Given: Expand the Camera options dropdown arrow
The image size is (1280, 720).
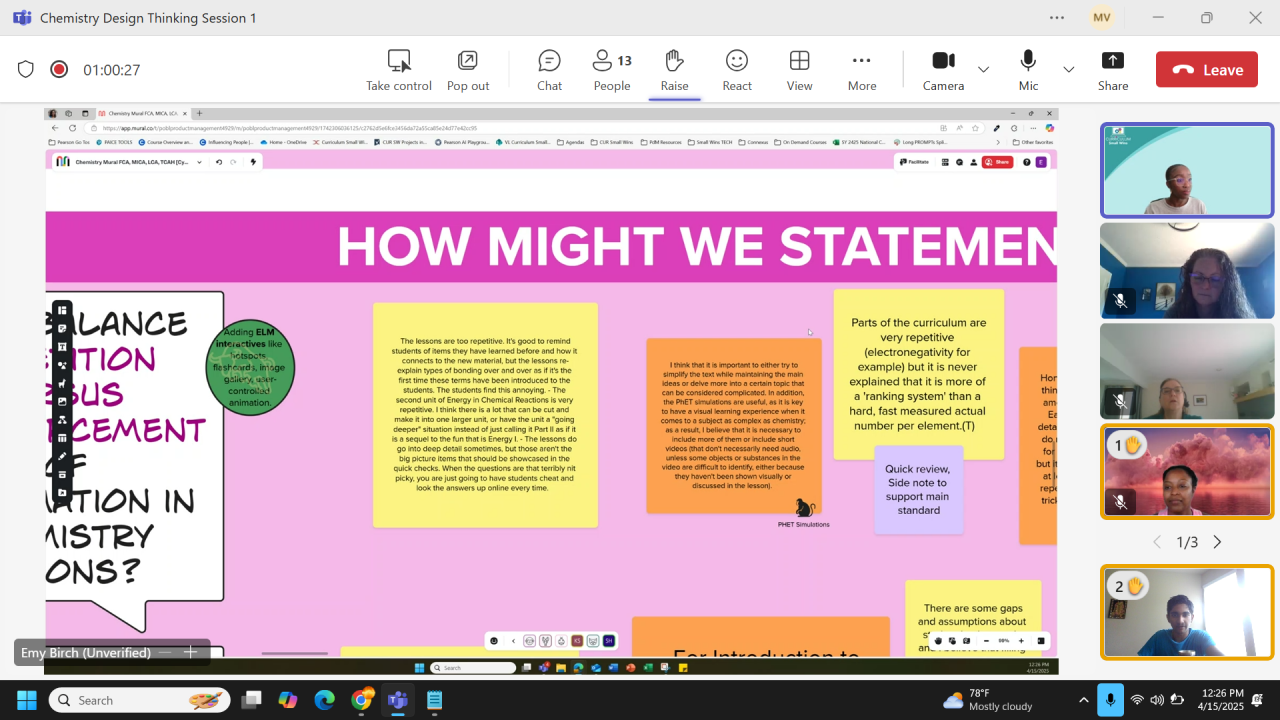Looking at the screenshot, I should (x=983, y=70).
